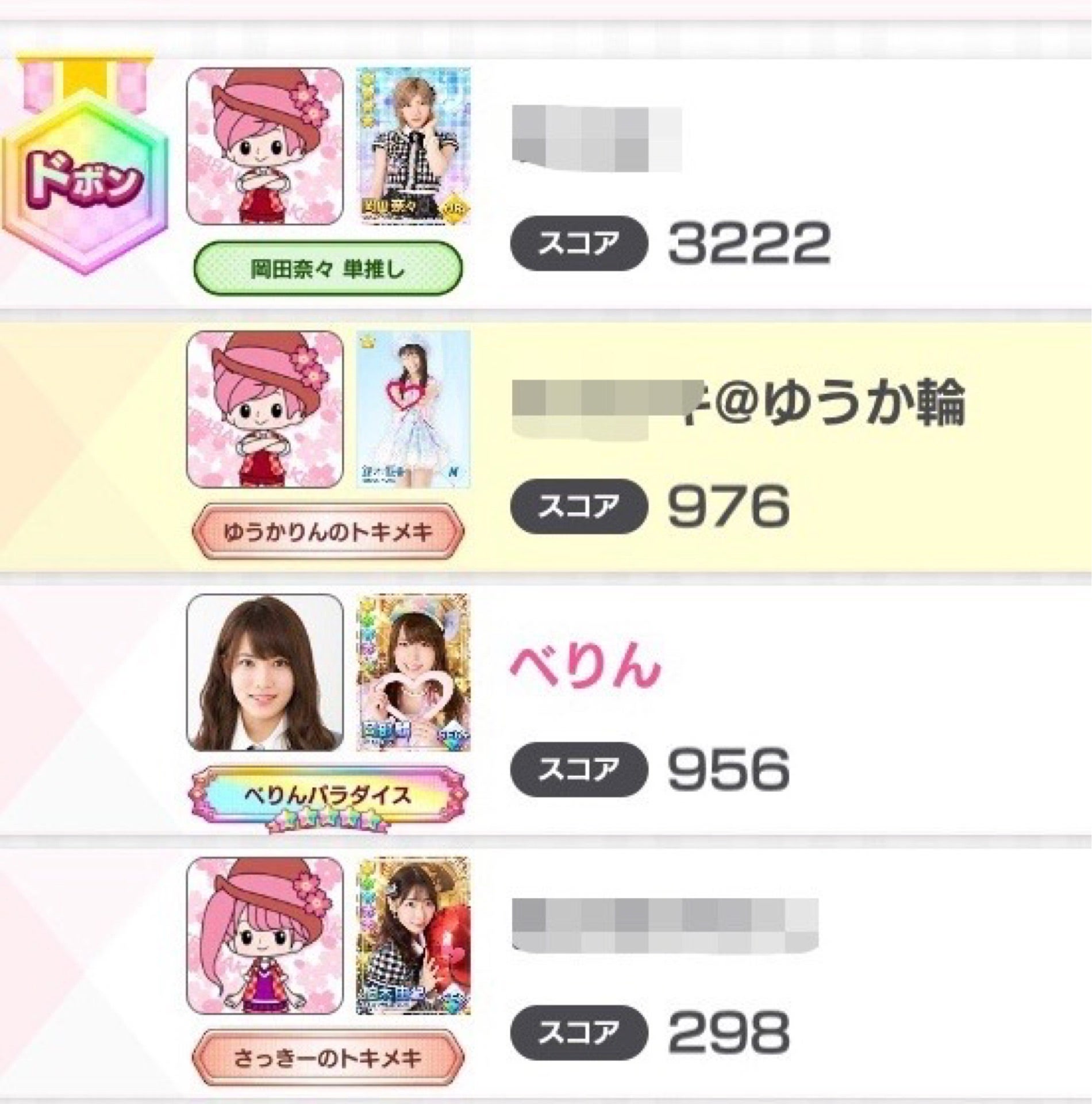Tap the さっきーのトキメキ title badge

tap(328, 1058)
